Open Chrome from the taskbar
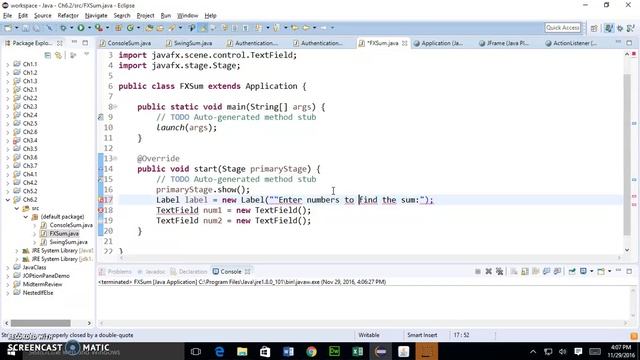This screenshot has height=360, width=640. (311, 351)
